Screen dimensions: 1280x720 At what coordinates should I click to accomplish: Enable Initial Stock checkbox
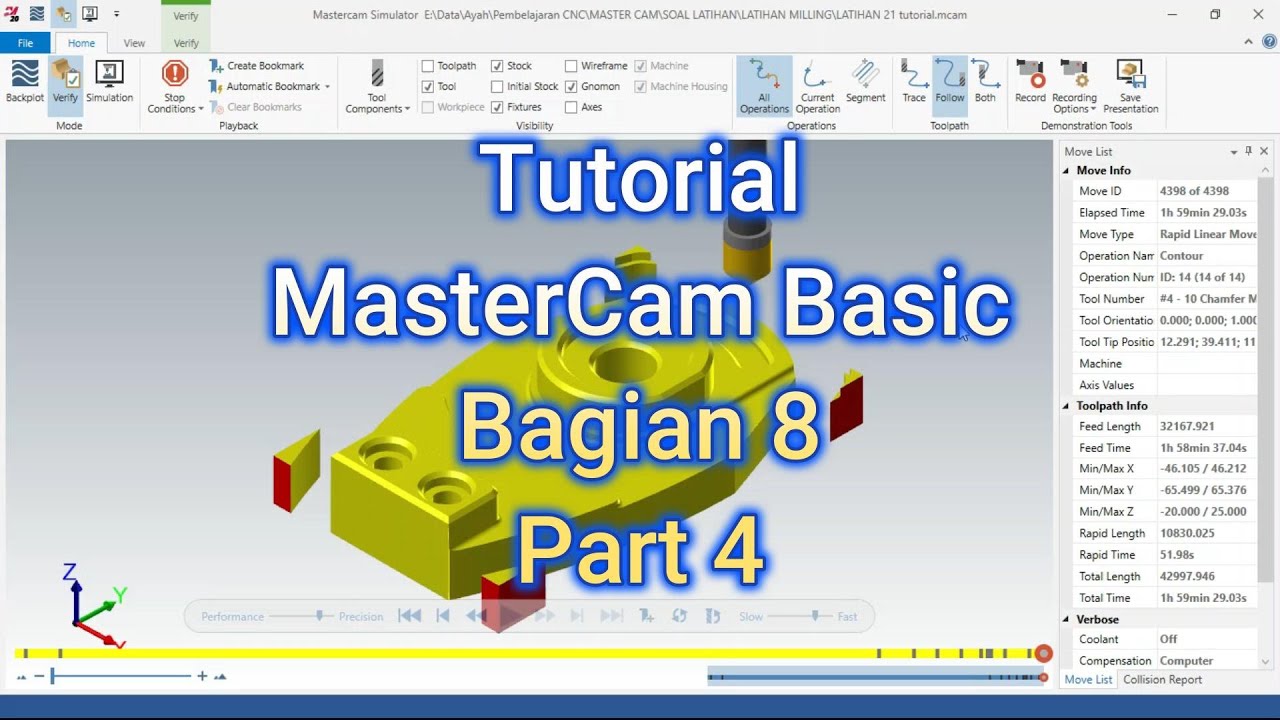point(497,86)
